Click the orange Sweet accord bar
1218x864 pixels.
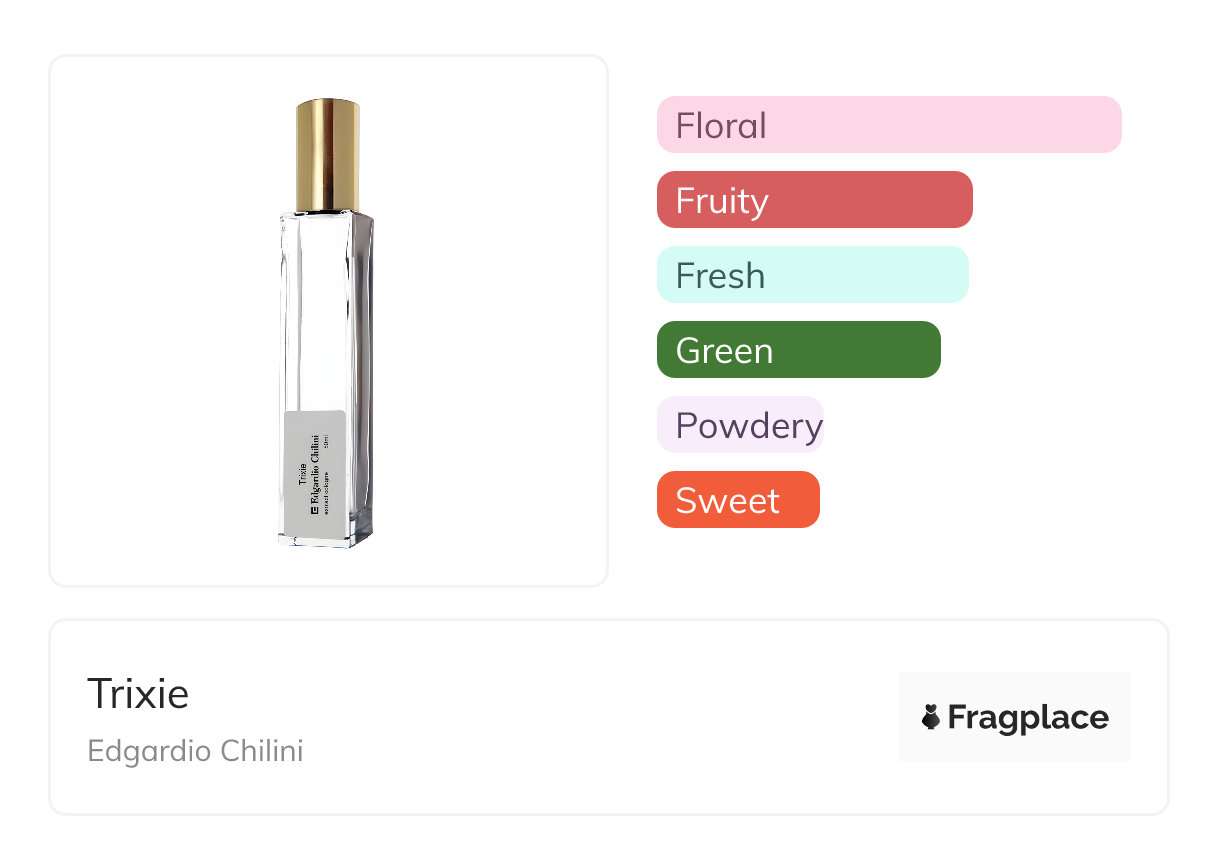click(x=738, y=500)
